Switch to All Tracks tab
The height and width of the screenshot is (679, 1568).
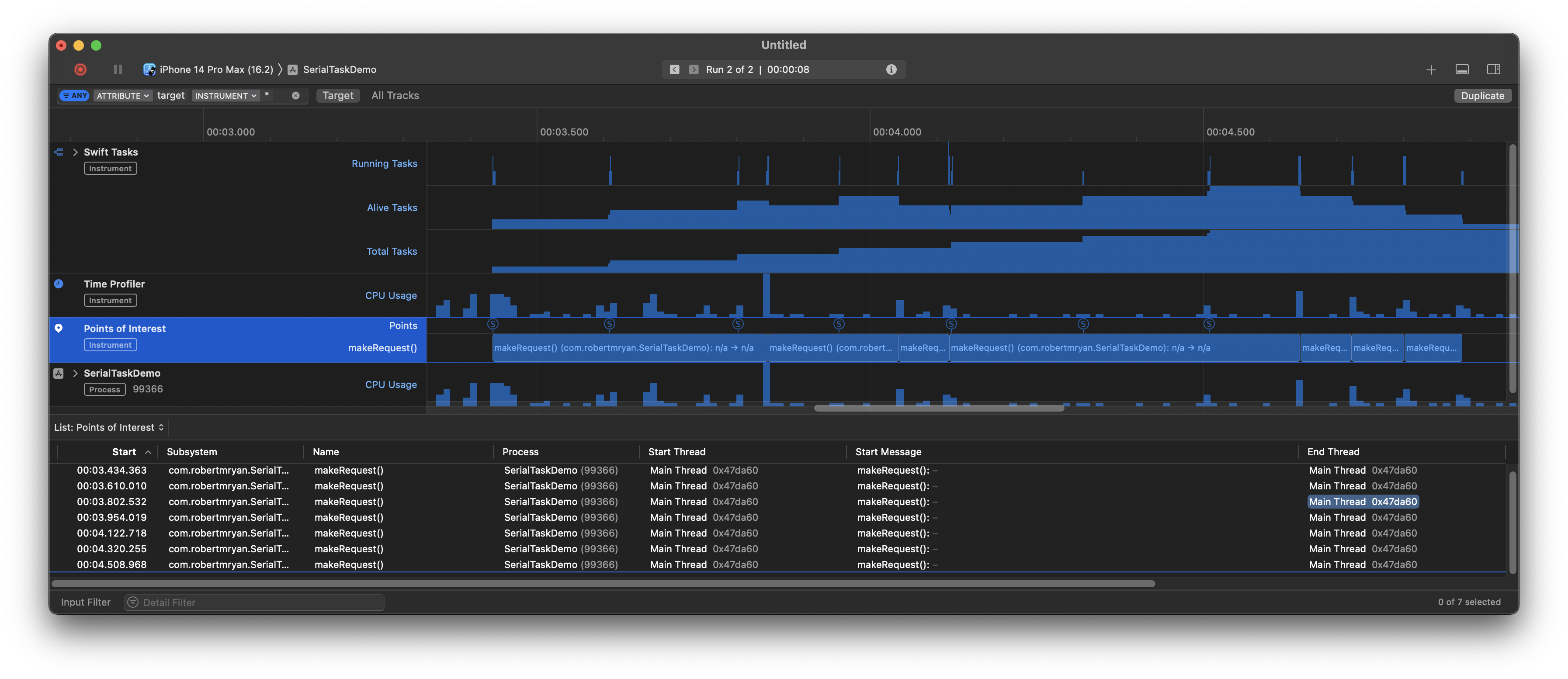pyautogui.click(x=395, y=96)
